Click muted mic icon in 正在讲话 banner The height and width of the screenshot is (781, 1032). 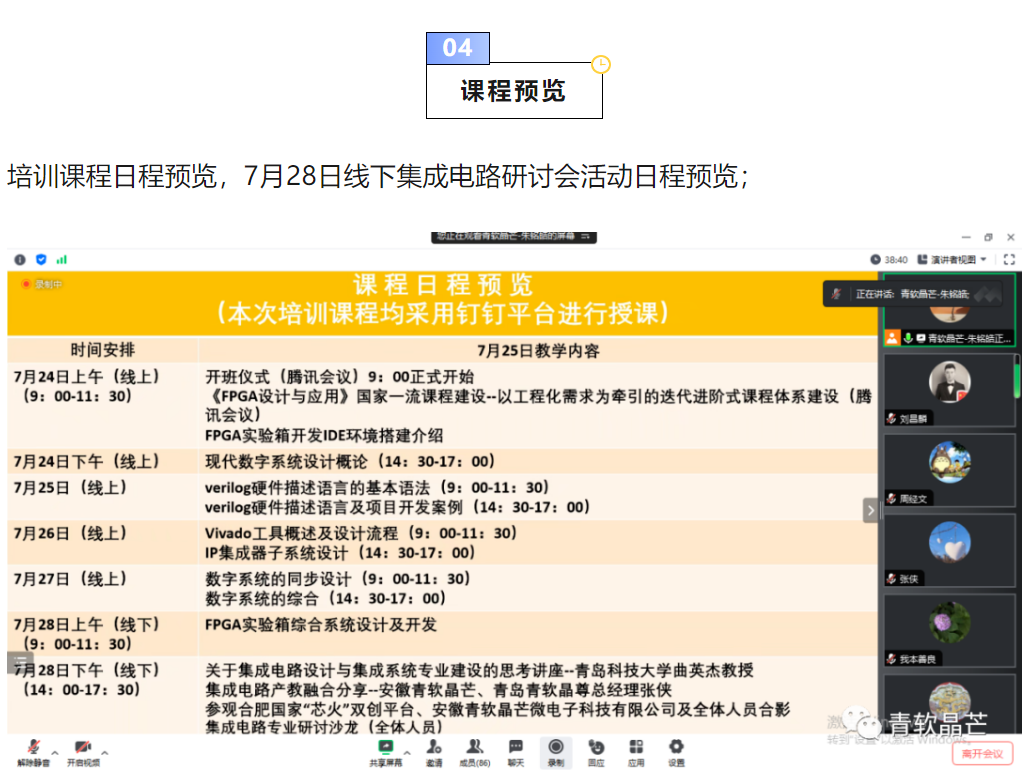(836, 294)
